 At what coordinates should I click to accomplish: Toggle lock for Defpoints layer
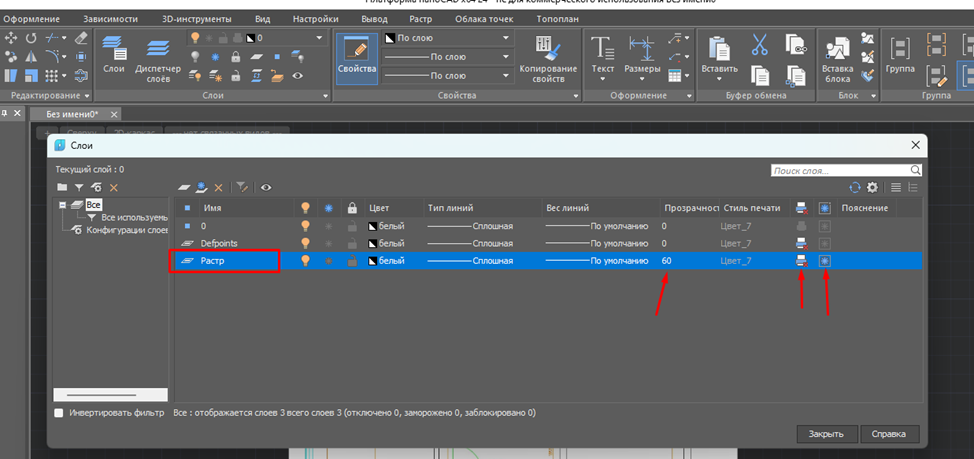[351, 243]
